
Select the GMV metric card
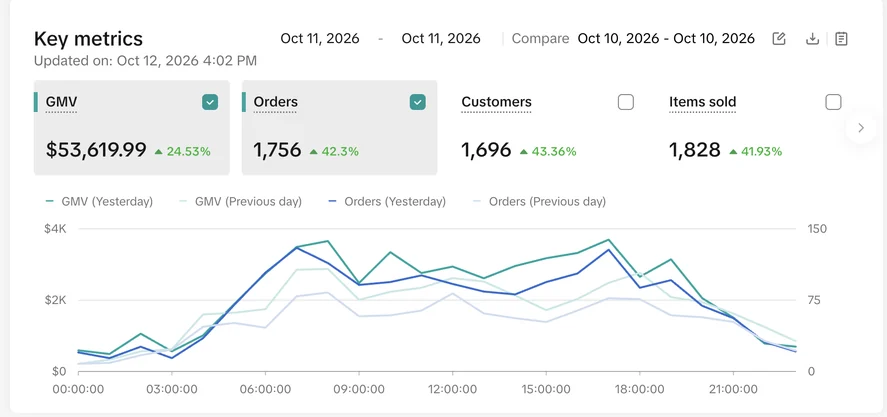[132, 128]
